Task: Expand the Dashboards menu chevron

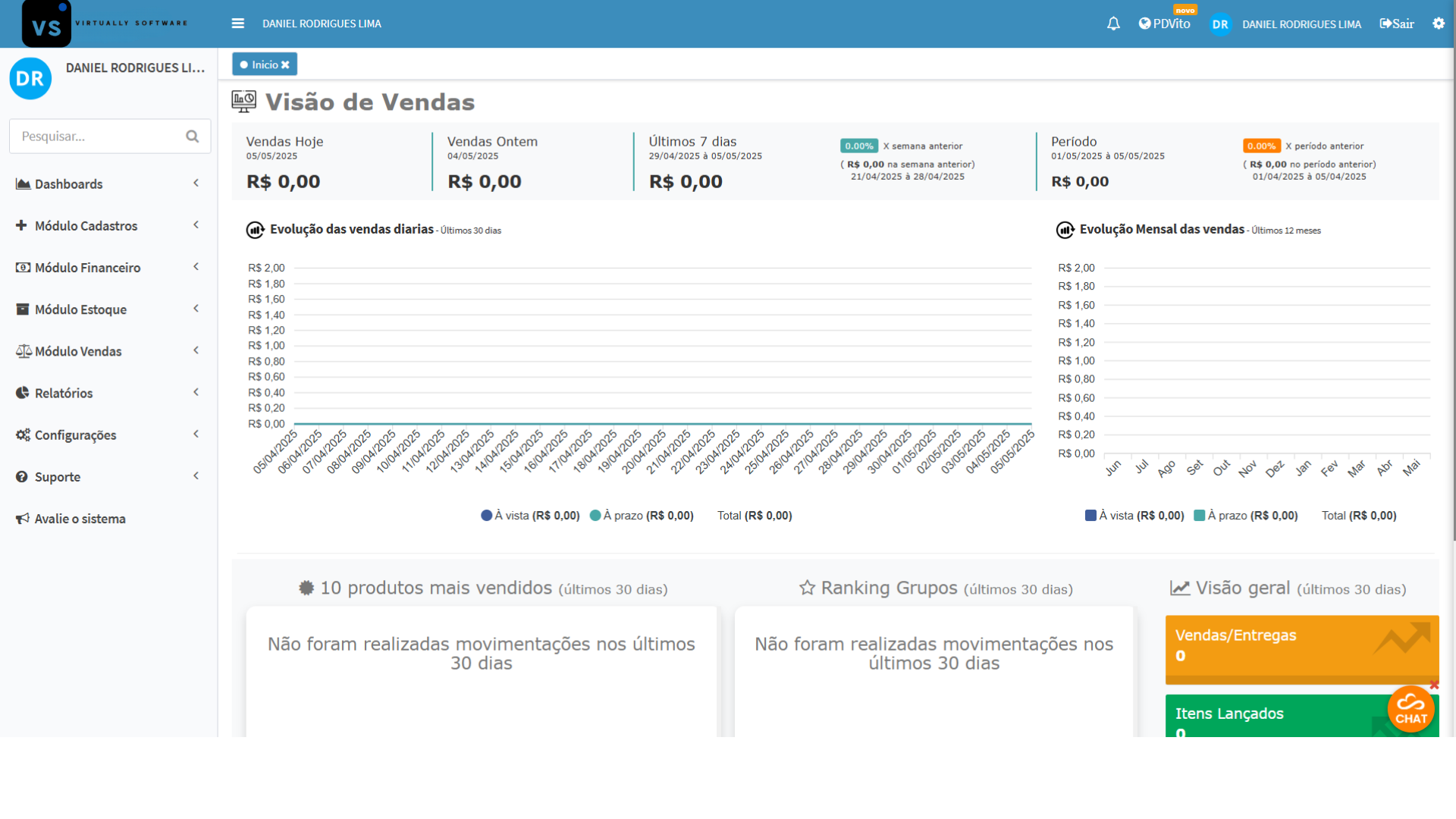Action: 196,184
